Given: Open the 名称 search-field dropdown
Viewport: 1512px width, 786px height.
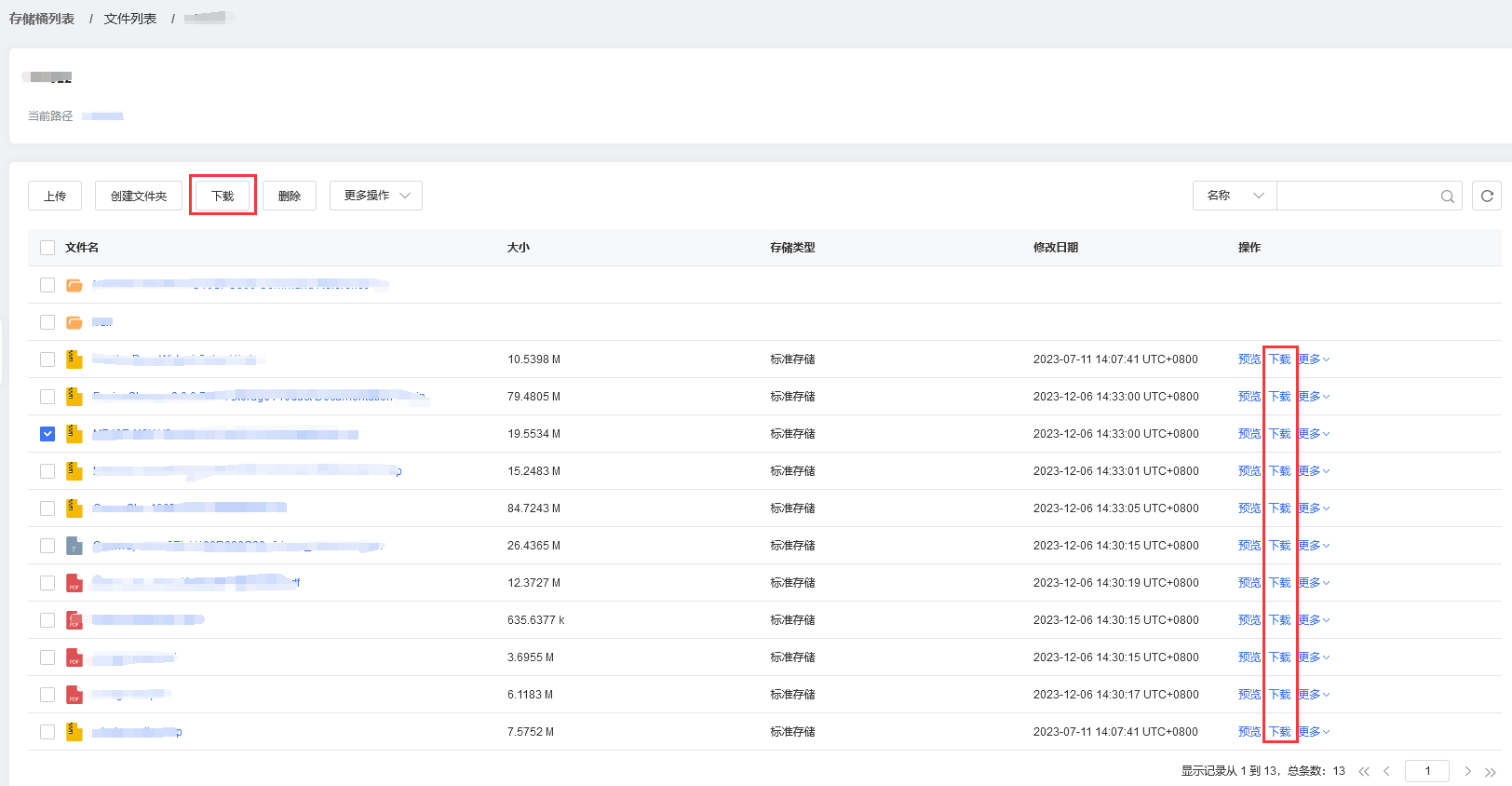Looking at the screenshot, I should pyautogui.click(x=1235, y=196).
